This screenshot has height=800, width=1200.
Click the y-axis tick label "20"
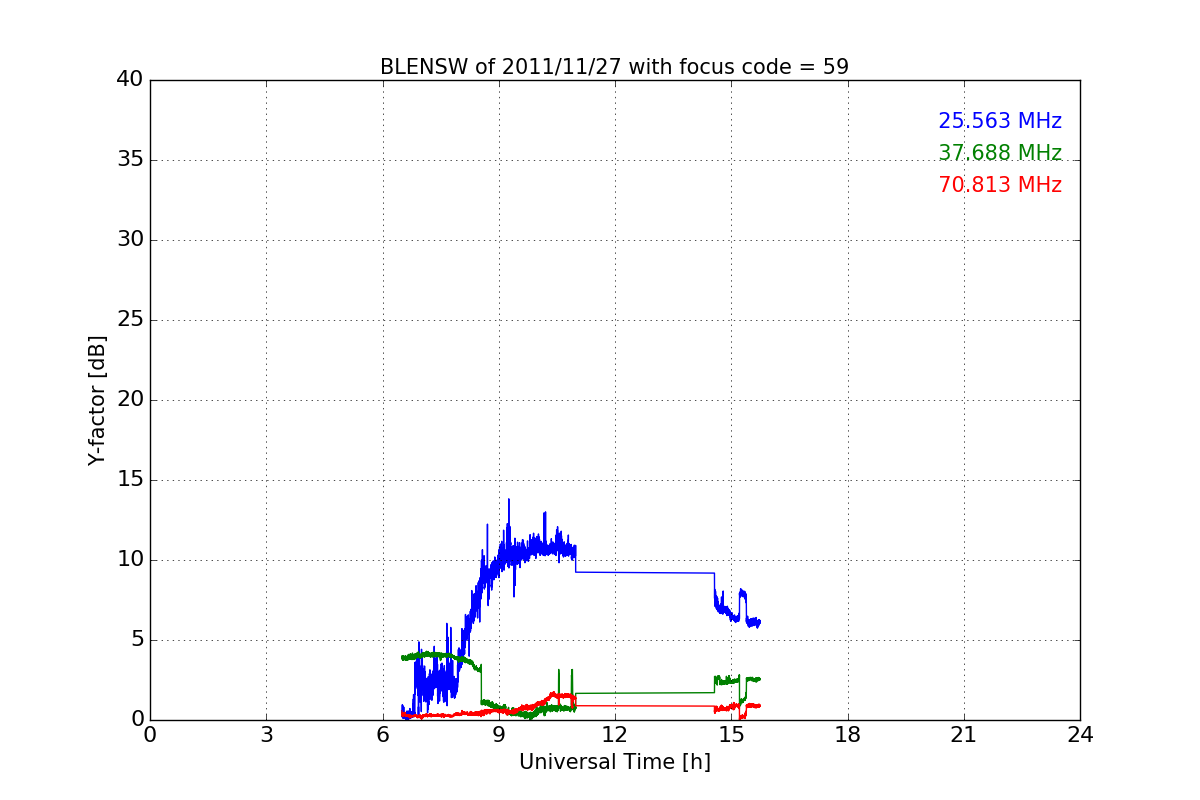(x=130, y=400)
